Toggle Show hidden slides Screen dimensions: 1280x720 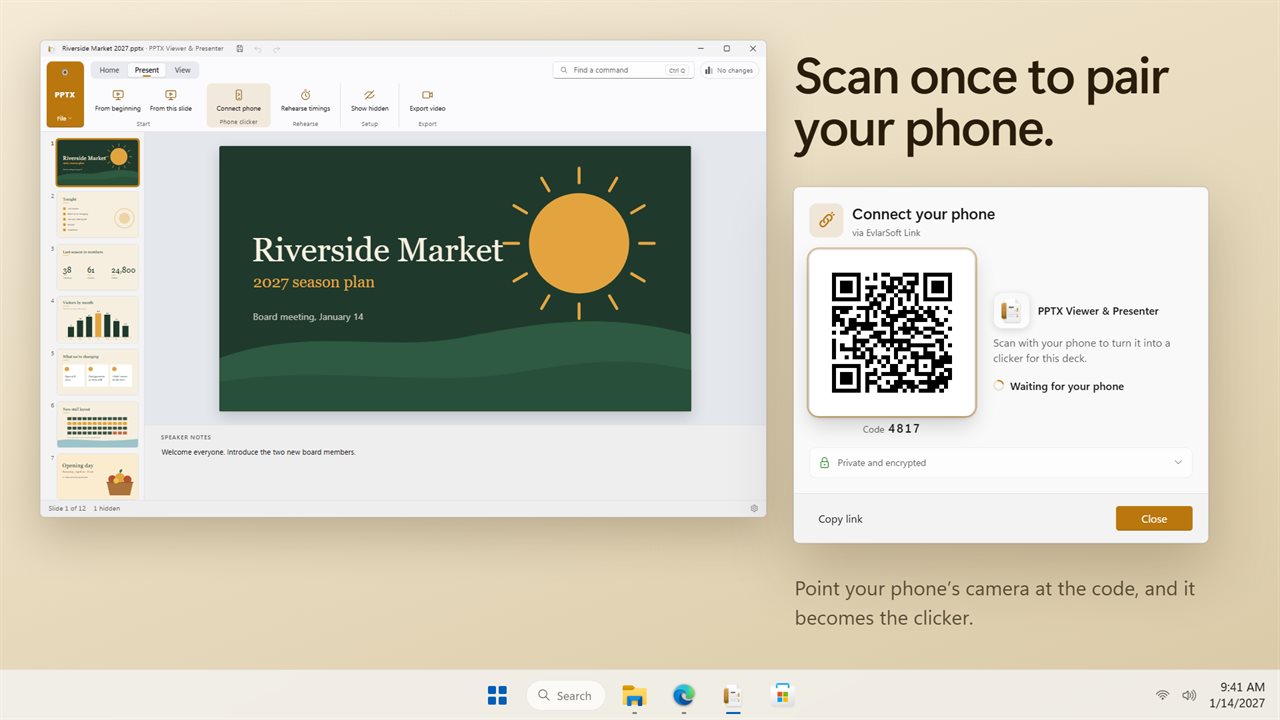click(x=370, y=101)
